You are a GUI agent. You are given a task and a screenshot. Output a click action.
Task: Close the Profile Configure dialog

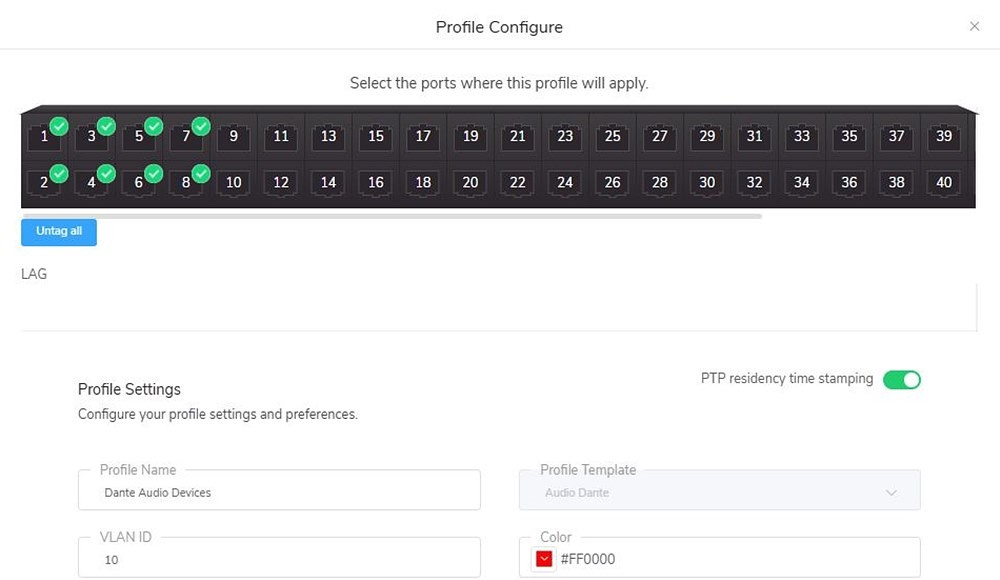(x=974, y=26)
